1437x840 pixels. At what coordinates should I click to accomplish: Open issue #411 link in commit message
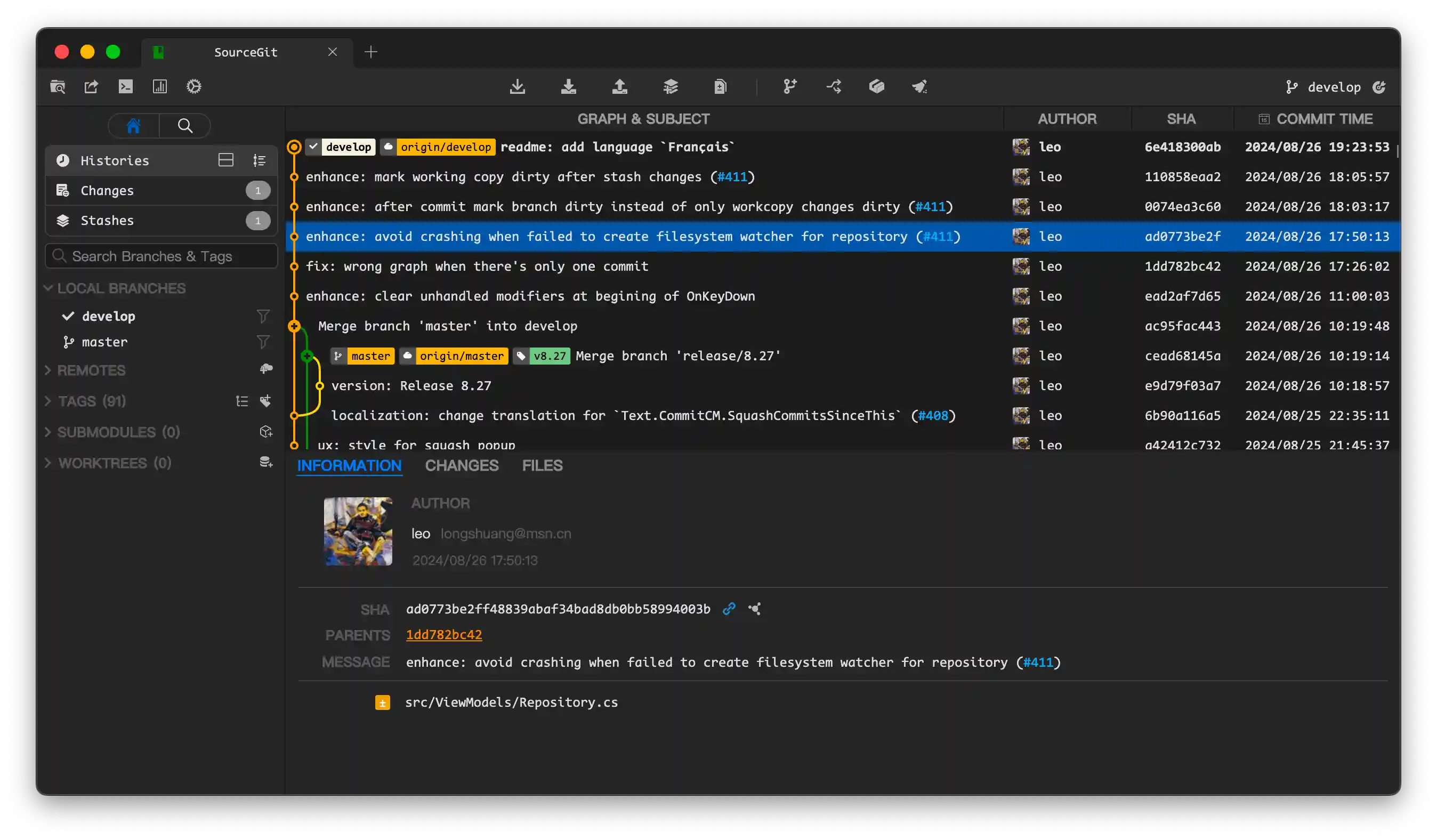1038,662
